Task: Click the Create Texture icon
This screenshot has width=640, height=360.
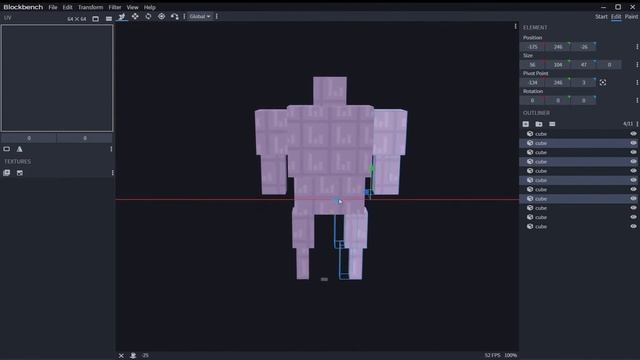Action: [20, 173]
